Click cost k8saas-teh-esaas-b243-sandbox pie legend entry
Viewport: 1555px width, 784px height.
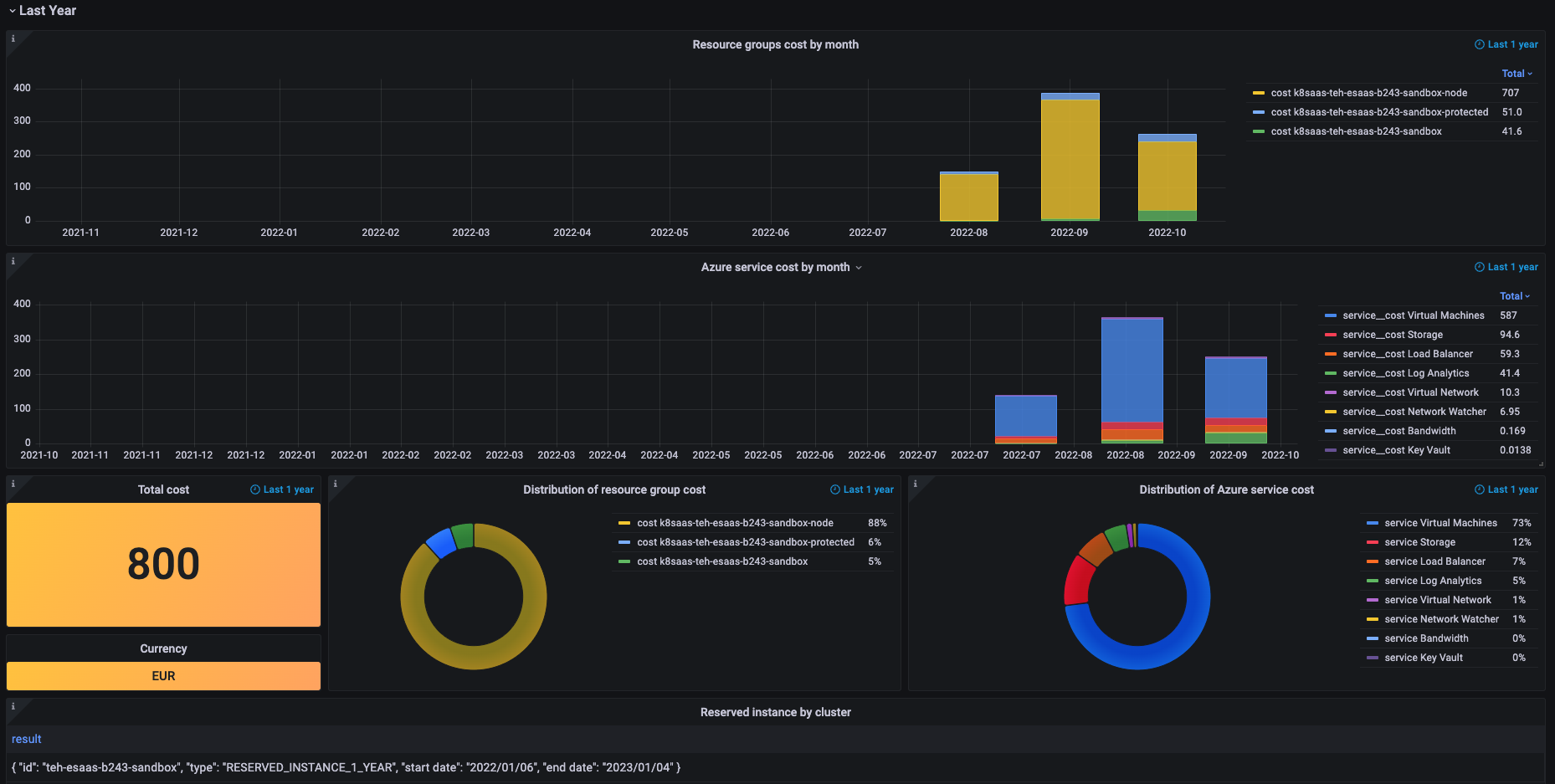coord(722,561)
